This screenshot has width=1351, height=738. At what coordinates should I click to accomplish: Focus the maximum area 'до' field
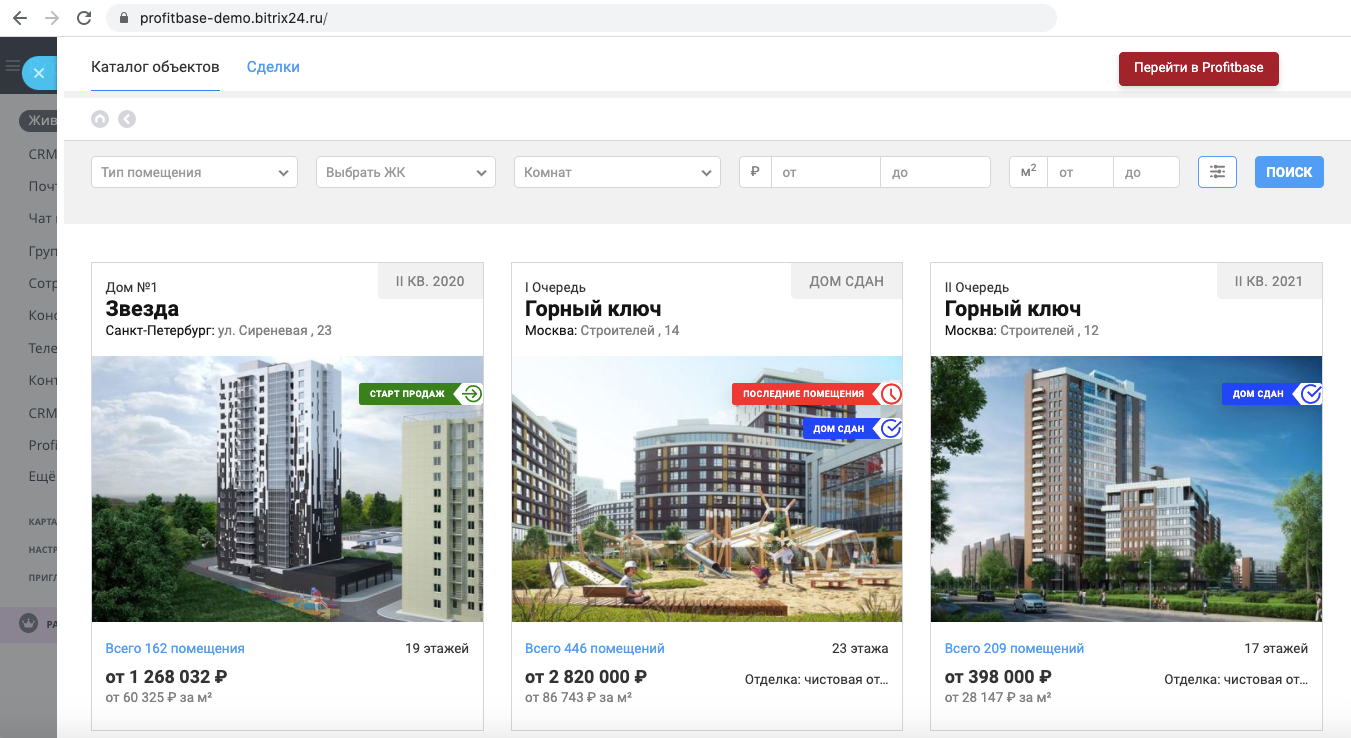tap(1146, 172)
